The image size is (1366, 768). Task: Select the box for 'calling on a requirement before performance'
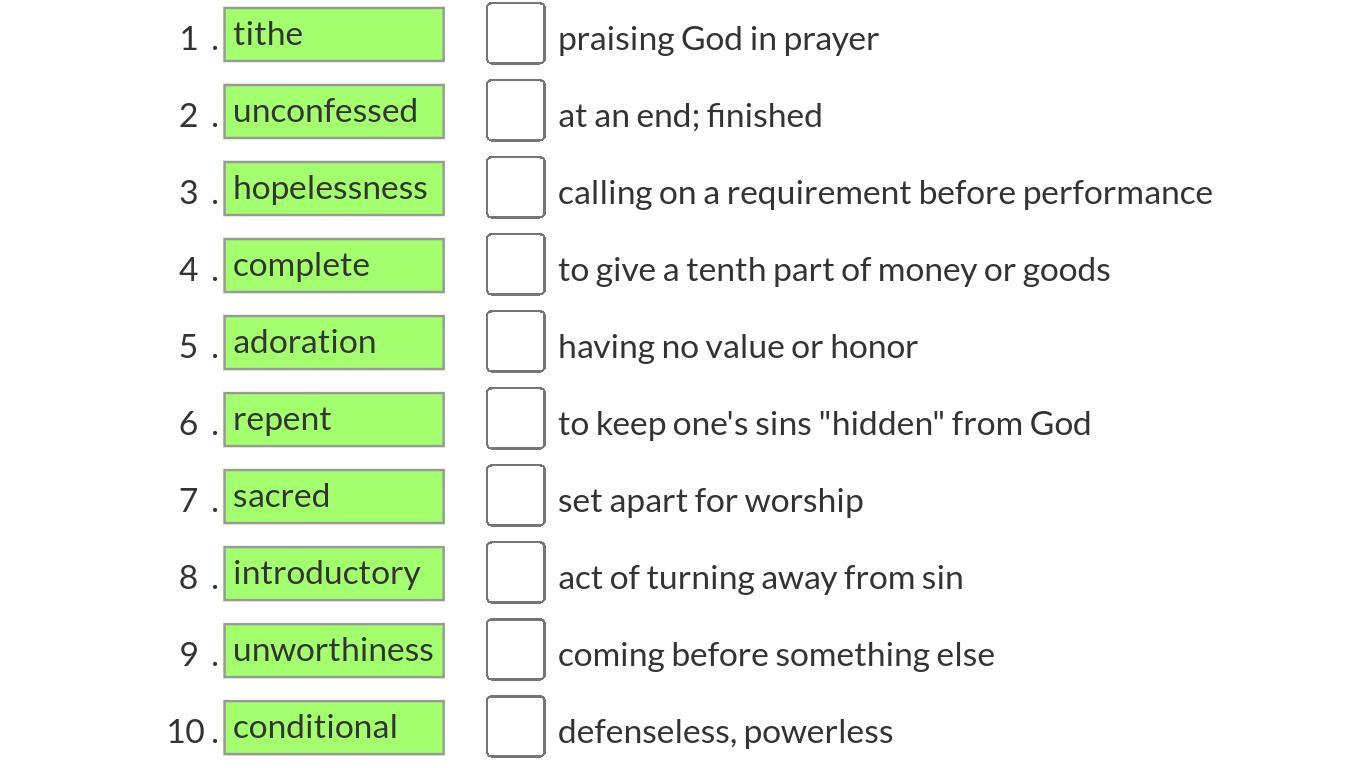tap(516, 188)
